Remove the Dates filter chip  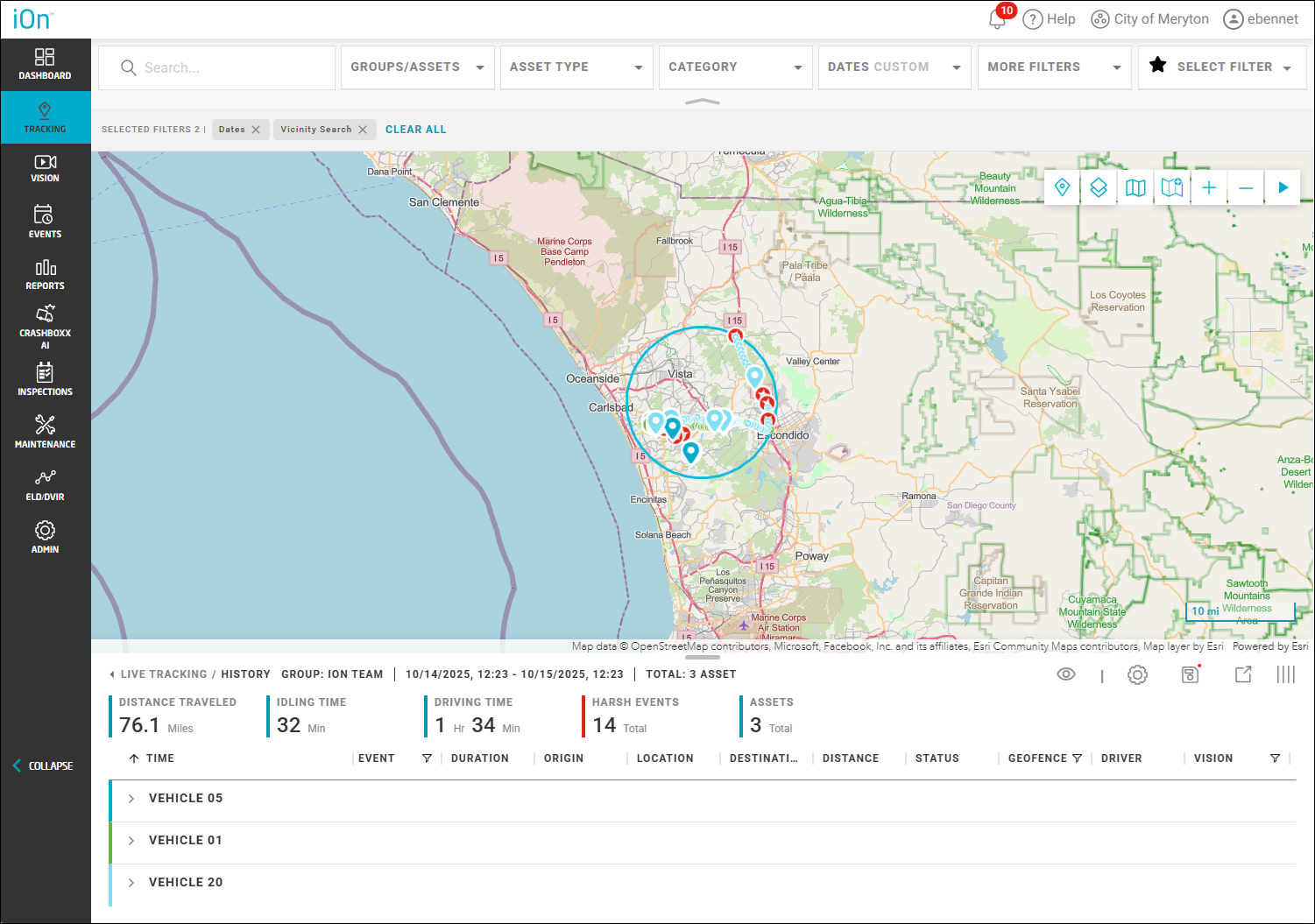pos(256,130)
